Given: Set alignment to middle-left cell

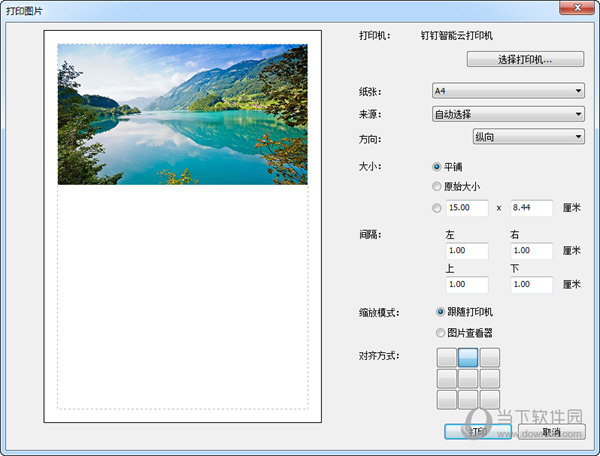Looking at the screenshot, I should pos(447,379).
